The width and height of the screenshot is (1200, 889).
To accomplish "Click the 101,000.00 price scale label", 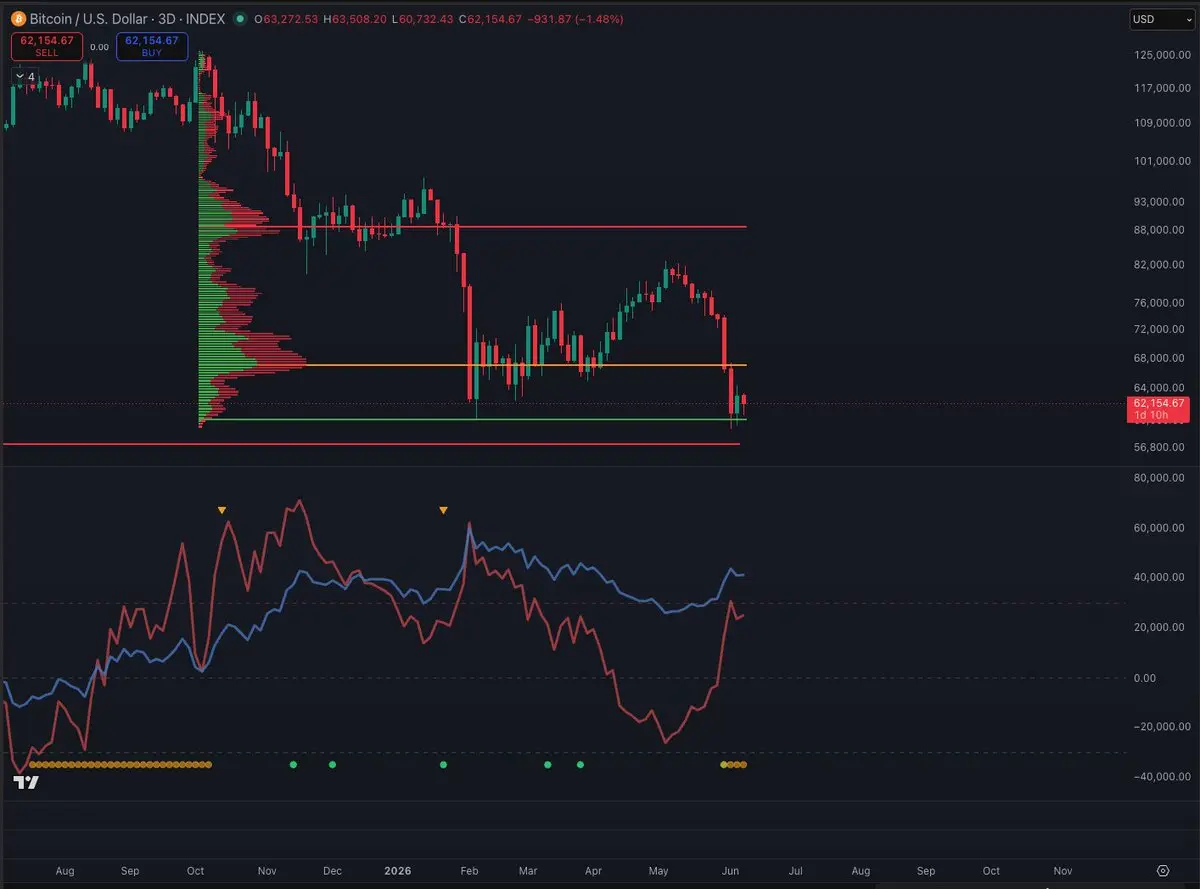I will (x=1160, y=161).
